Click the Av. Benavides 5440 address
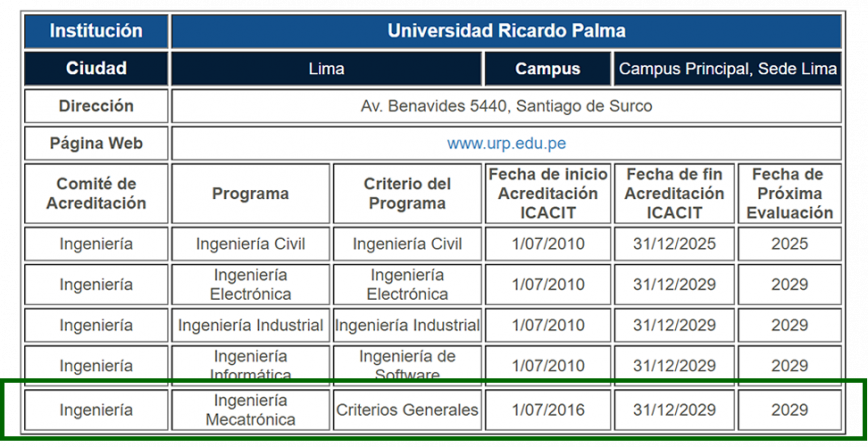Image resolution: width=868 pixels, height=447 pixels. pos(506,106)
